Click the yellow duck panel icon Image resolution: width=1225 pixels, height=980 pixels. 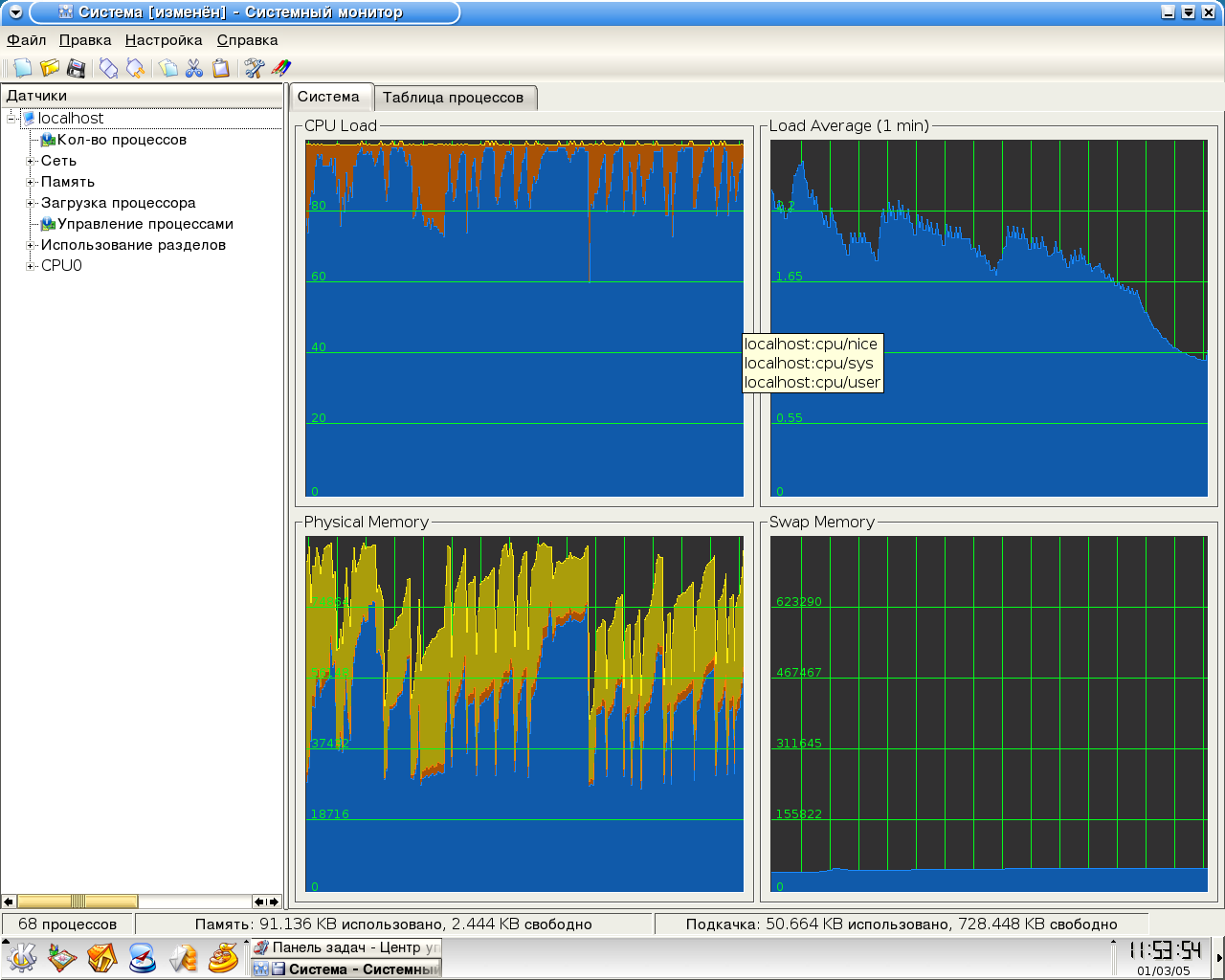[x=223, y=957]
